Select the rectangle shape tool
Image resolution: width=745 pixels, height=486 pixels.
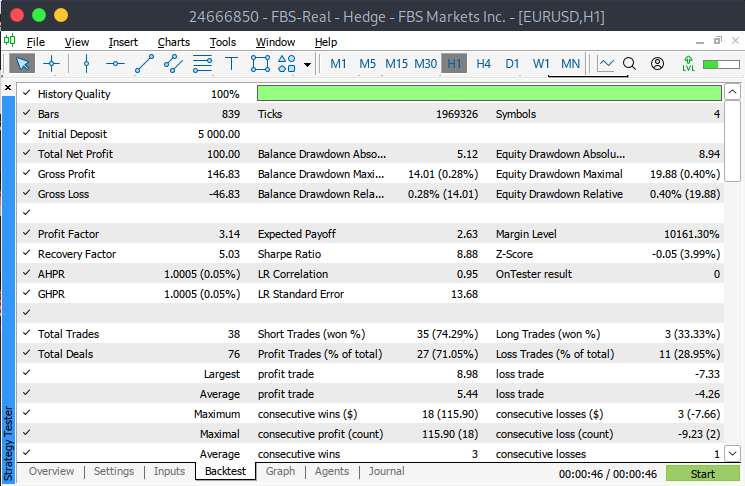260,63
